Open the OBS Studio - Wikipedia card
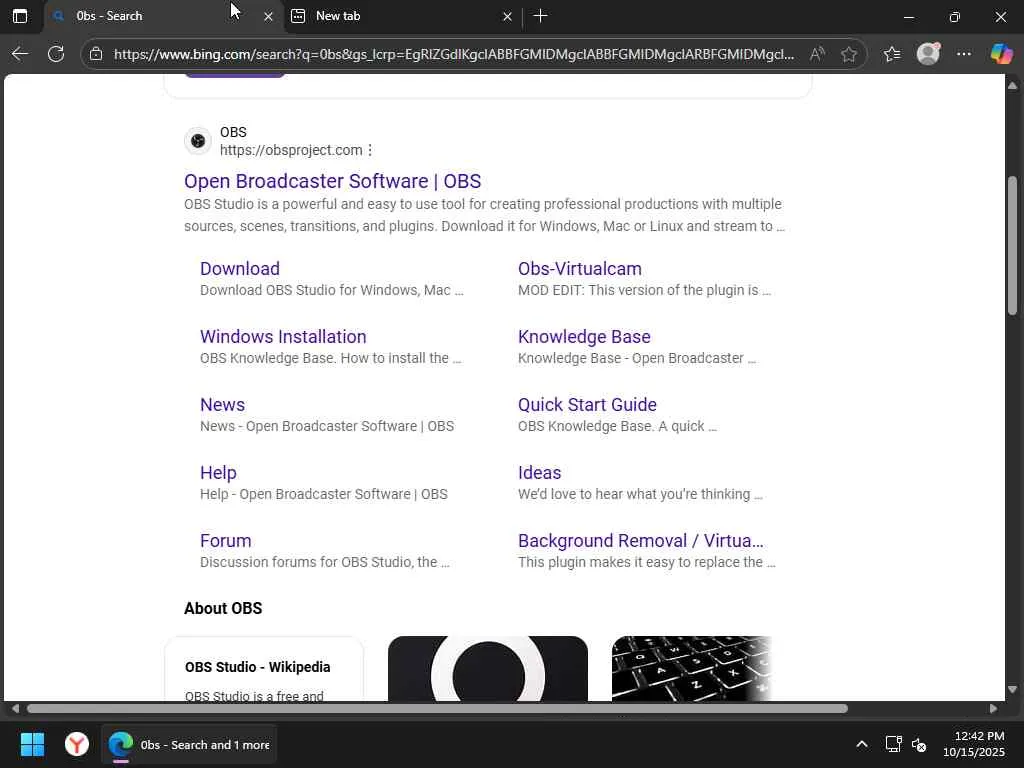The image size is (1024, 768). pos(264,669)
